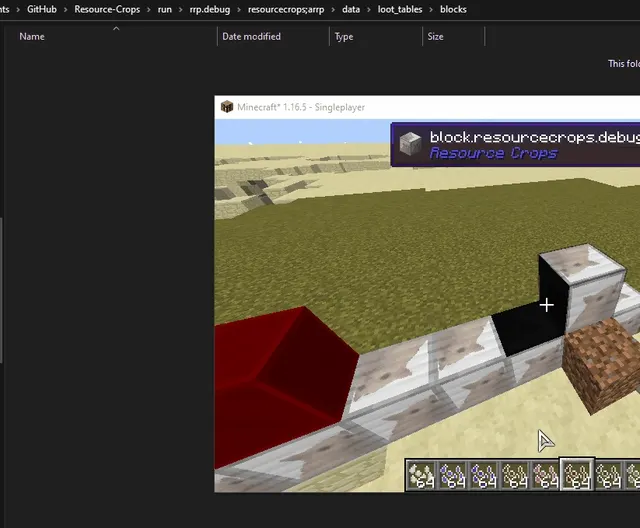Open chevron dropdown after loot_tables breadcrumb
640x528 pixels.
[431, 9]
